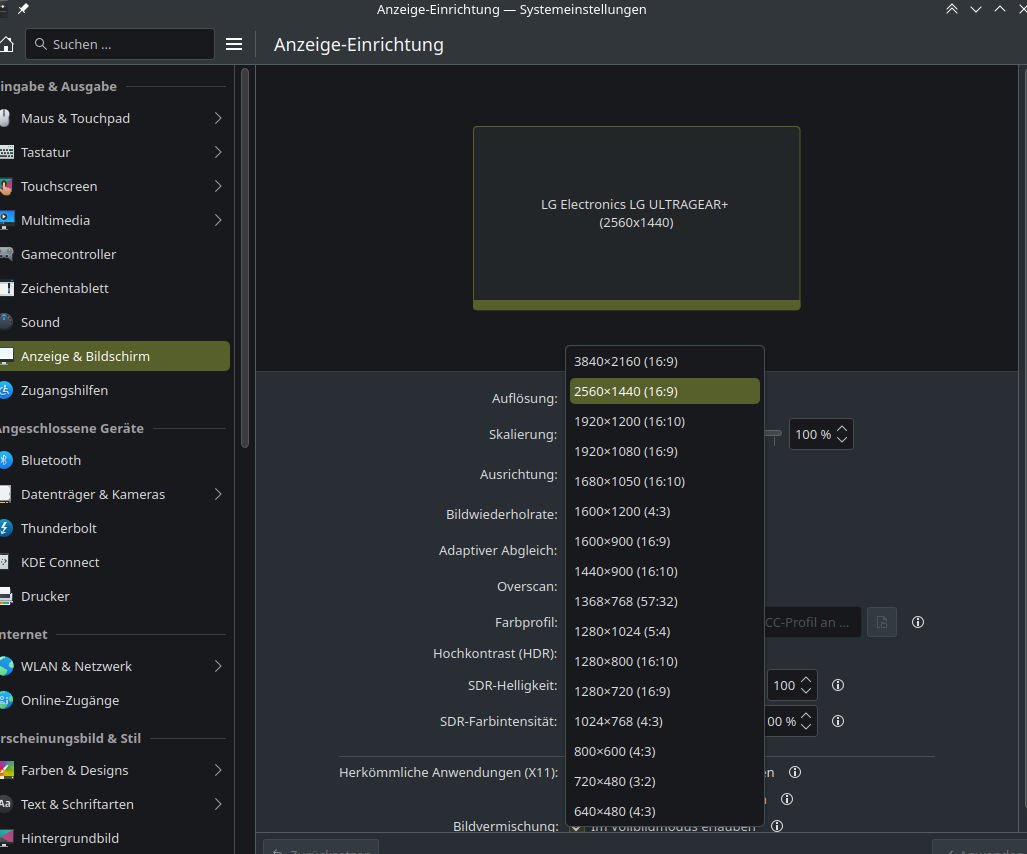Pick 1280×800 (16:10) resolution
This screenshot has height=854, width=1027.
tap(664, 661)
